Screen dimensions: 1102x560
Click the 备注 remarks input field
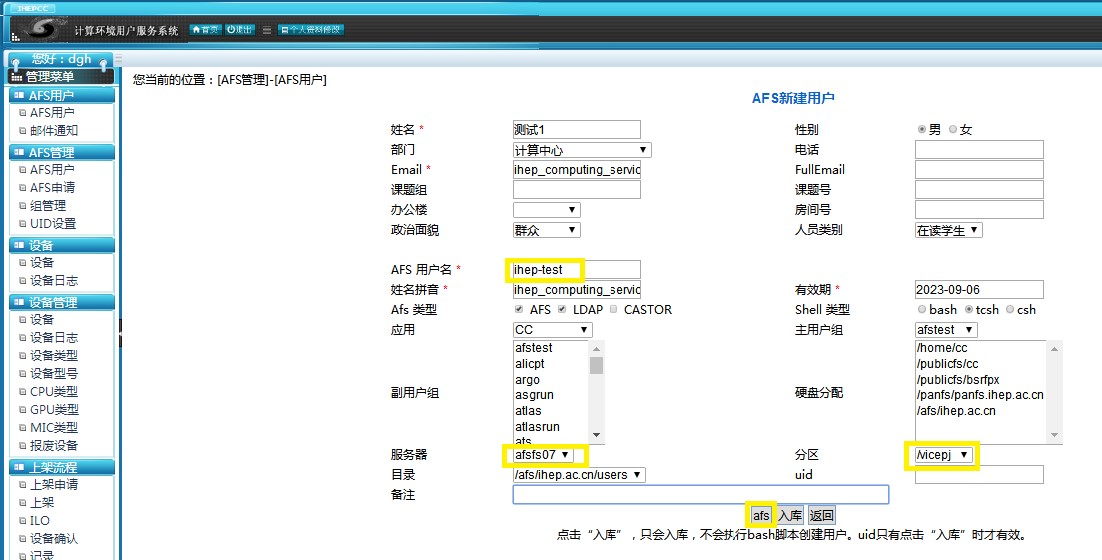click(x=700, y=495)
